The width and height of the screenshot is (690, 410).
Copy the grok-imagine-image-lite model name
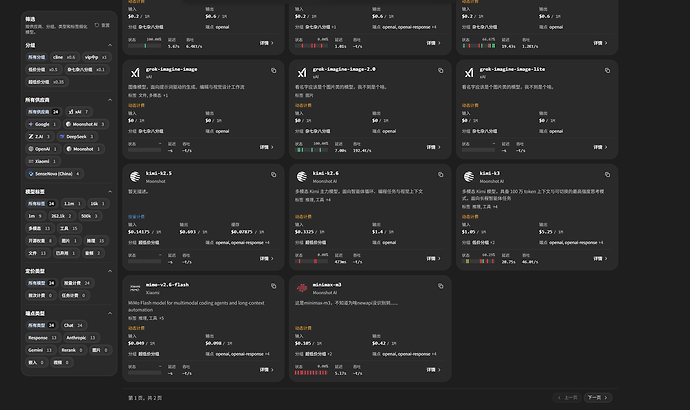pyautogui.click(x=607, y=70)
